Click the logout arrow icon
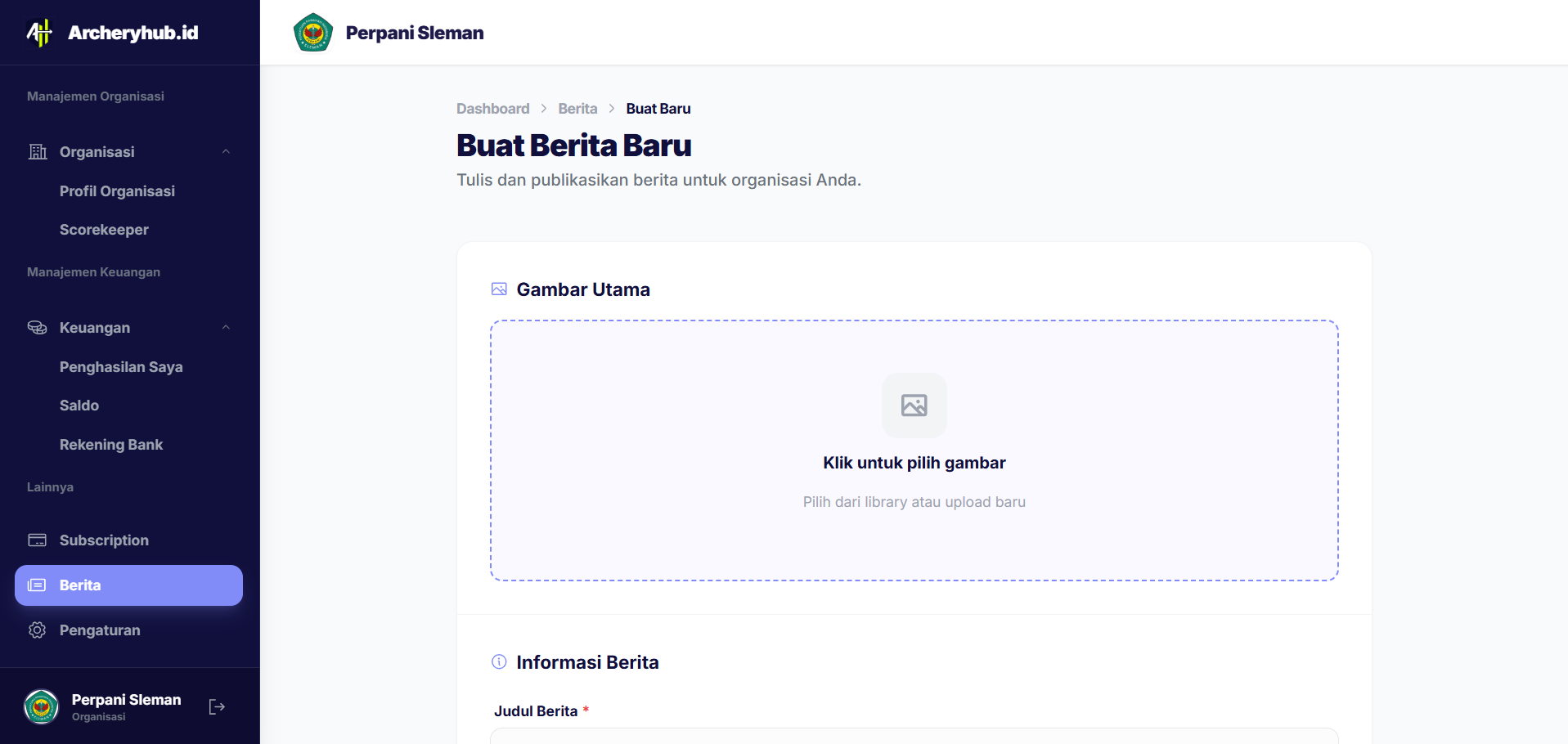The image size is (1568, 744). click(x=217, y=706)
